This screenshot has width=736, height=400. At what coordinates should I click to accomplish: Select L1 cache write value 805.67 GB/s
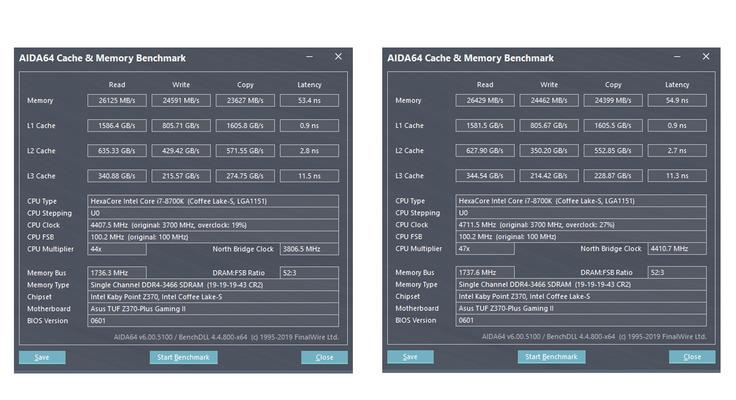tap(549, 125)
